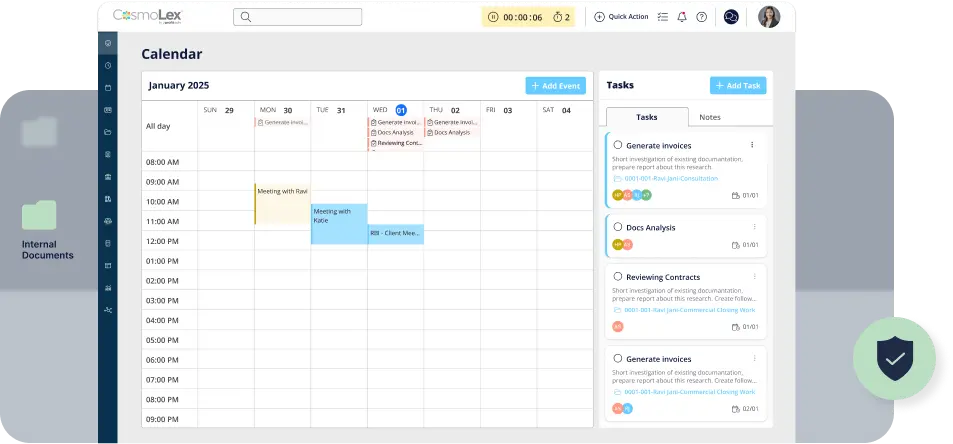Open the checklist icon in top bar

[x=662, y=17]
